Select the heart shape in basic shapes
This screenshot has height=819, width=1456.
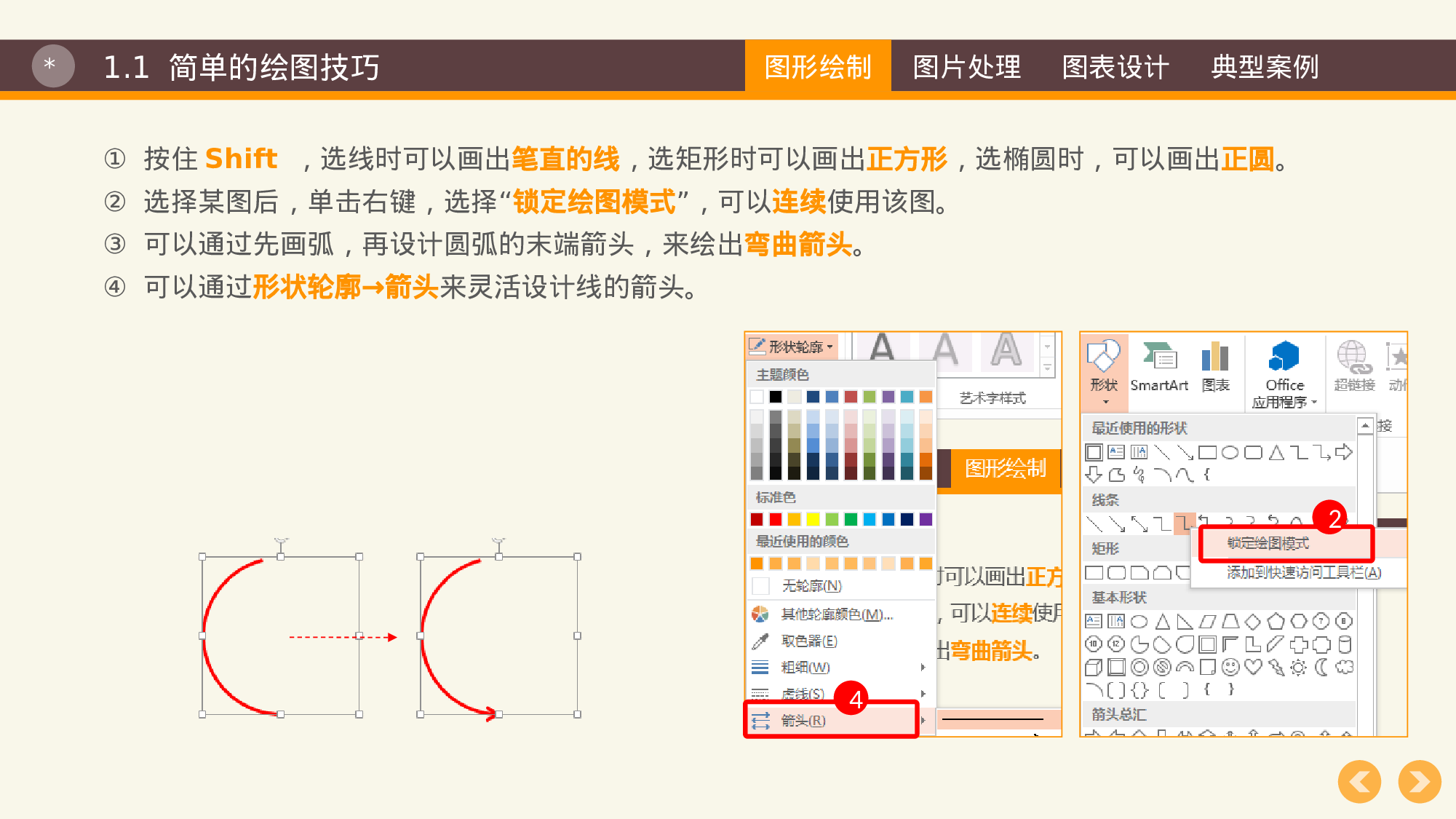coord(1252,667)
